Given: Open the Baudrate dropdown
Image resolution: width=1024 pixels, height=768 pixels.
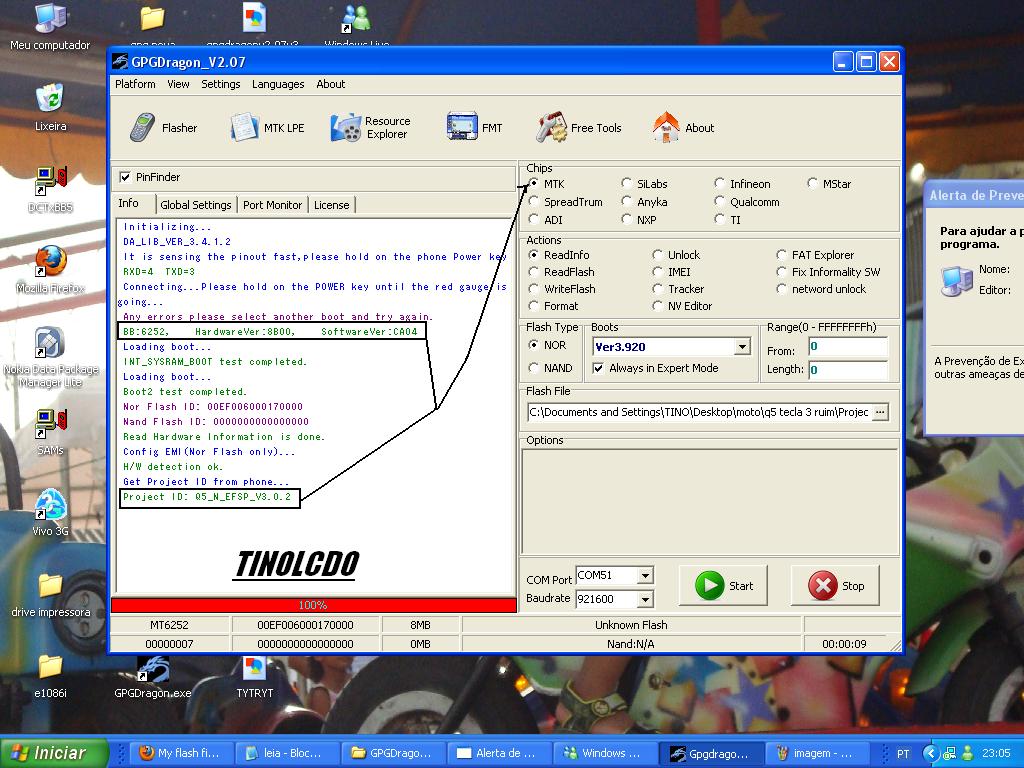Looking at the screenshot, I should (645, 599).
